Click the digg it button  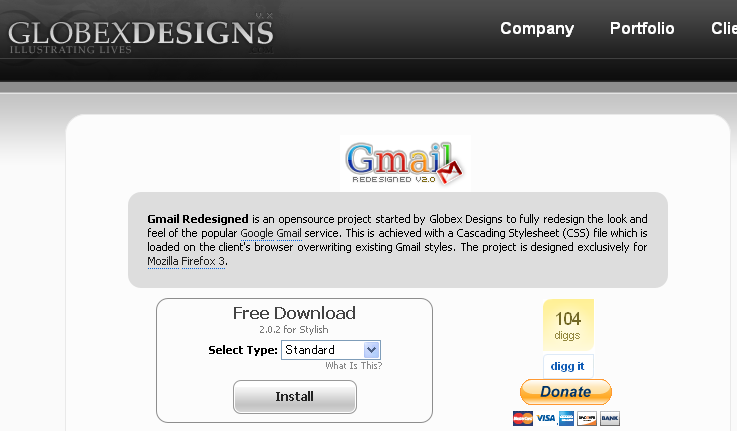(x=568, y=366)
